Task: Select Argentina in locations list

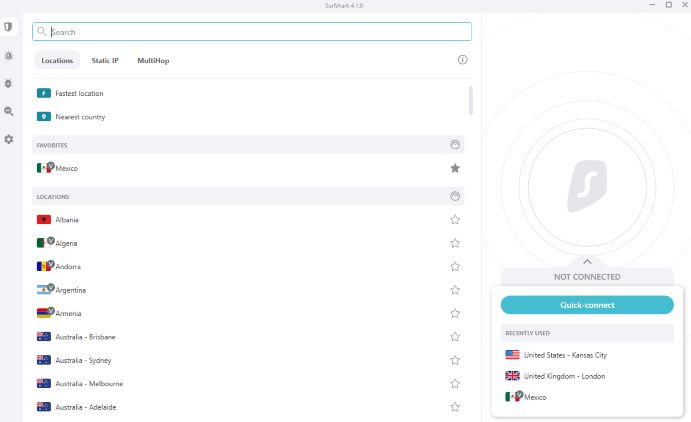Action: 248,290
